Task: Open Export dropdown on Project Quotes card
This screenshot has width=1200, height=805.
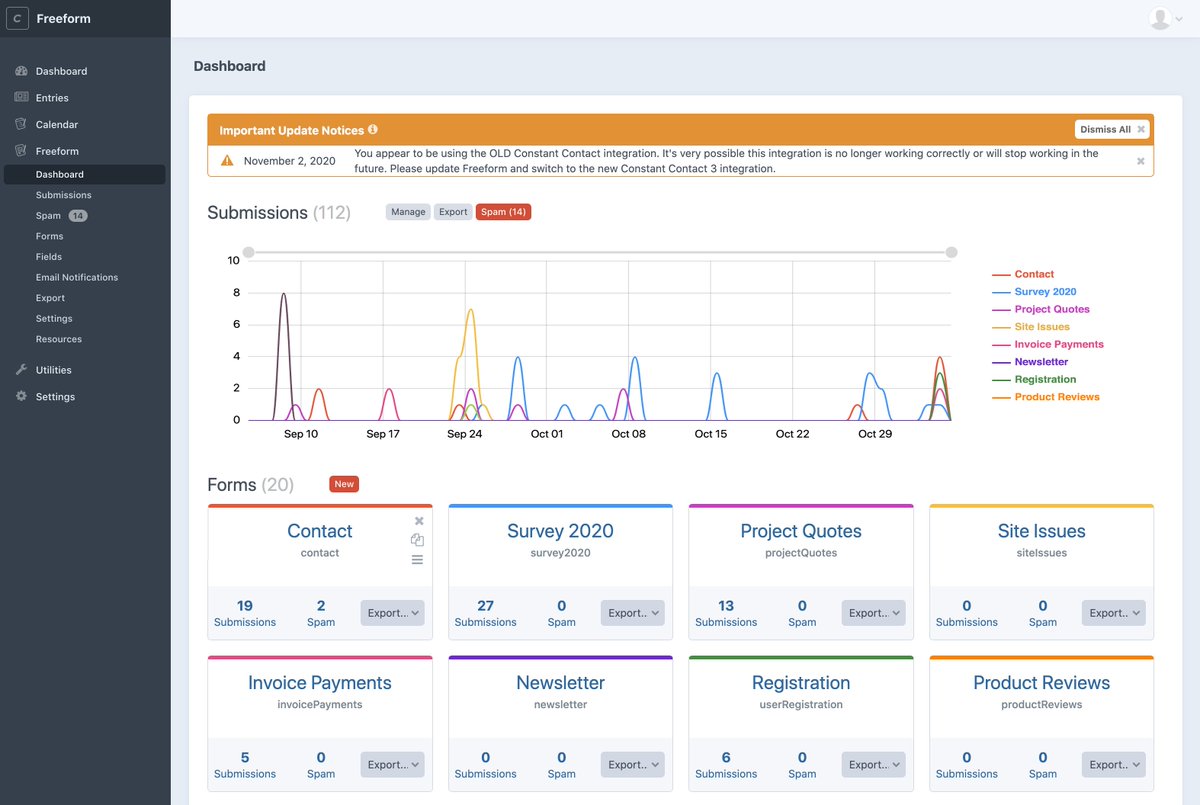Action: tap(874, 613)
